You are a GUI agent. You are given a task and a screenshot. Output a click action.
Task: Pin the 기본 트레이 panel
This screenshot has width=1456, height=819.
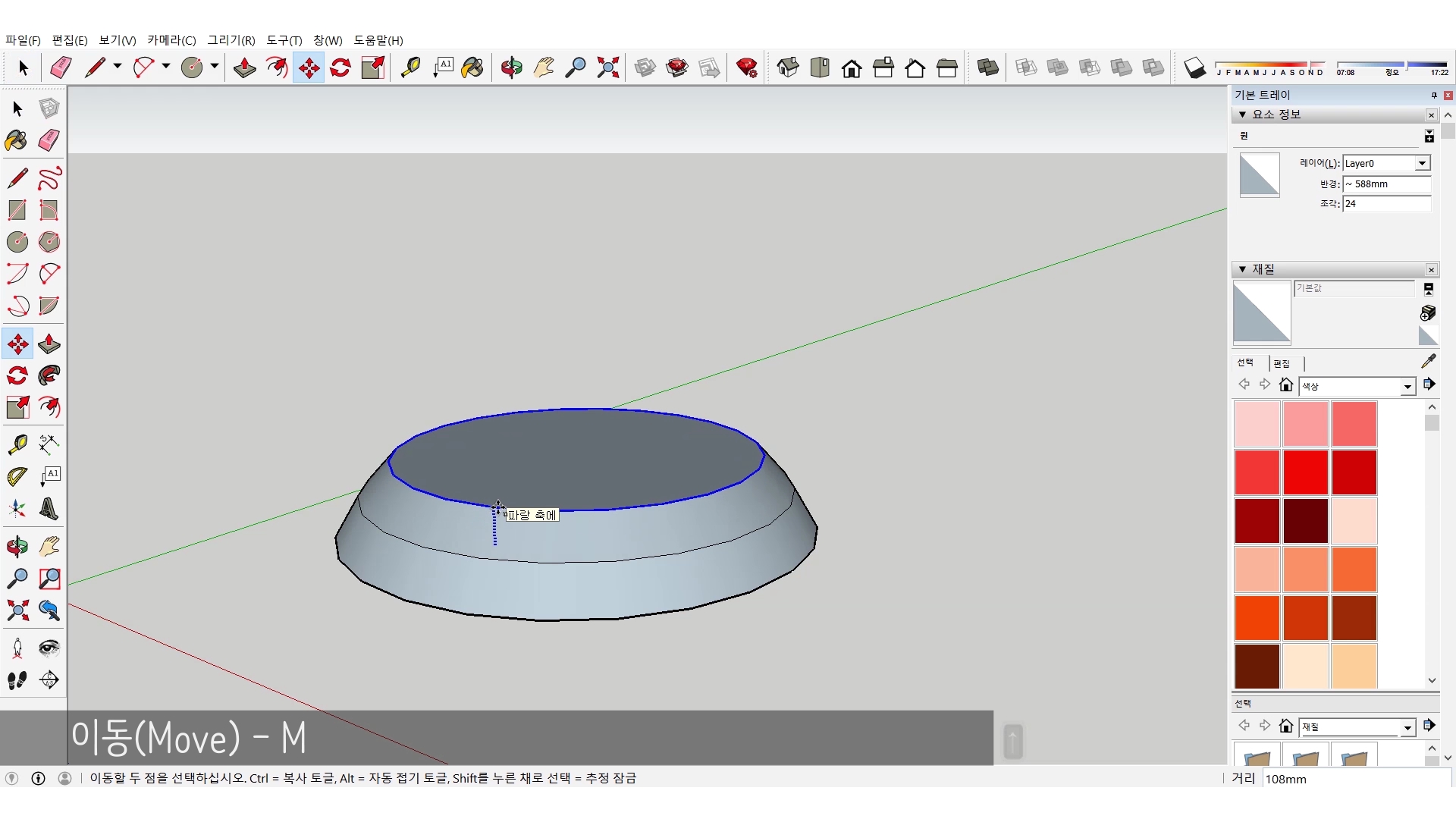click(1434, 95)
